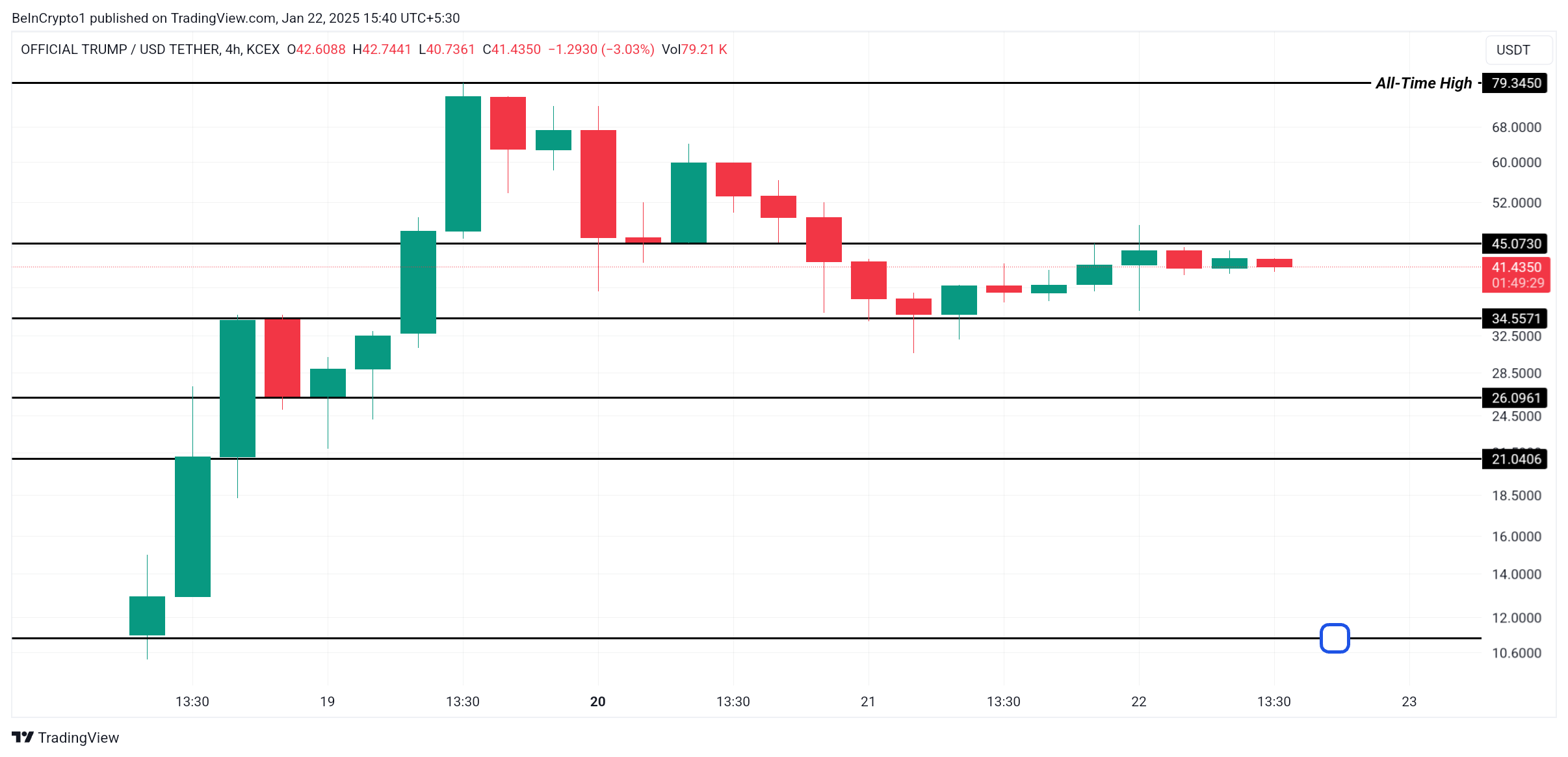Screen dimensions: 1568x757
Task: Click the date label 23 on time axis
Action: (x=1409, y=702)
